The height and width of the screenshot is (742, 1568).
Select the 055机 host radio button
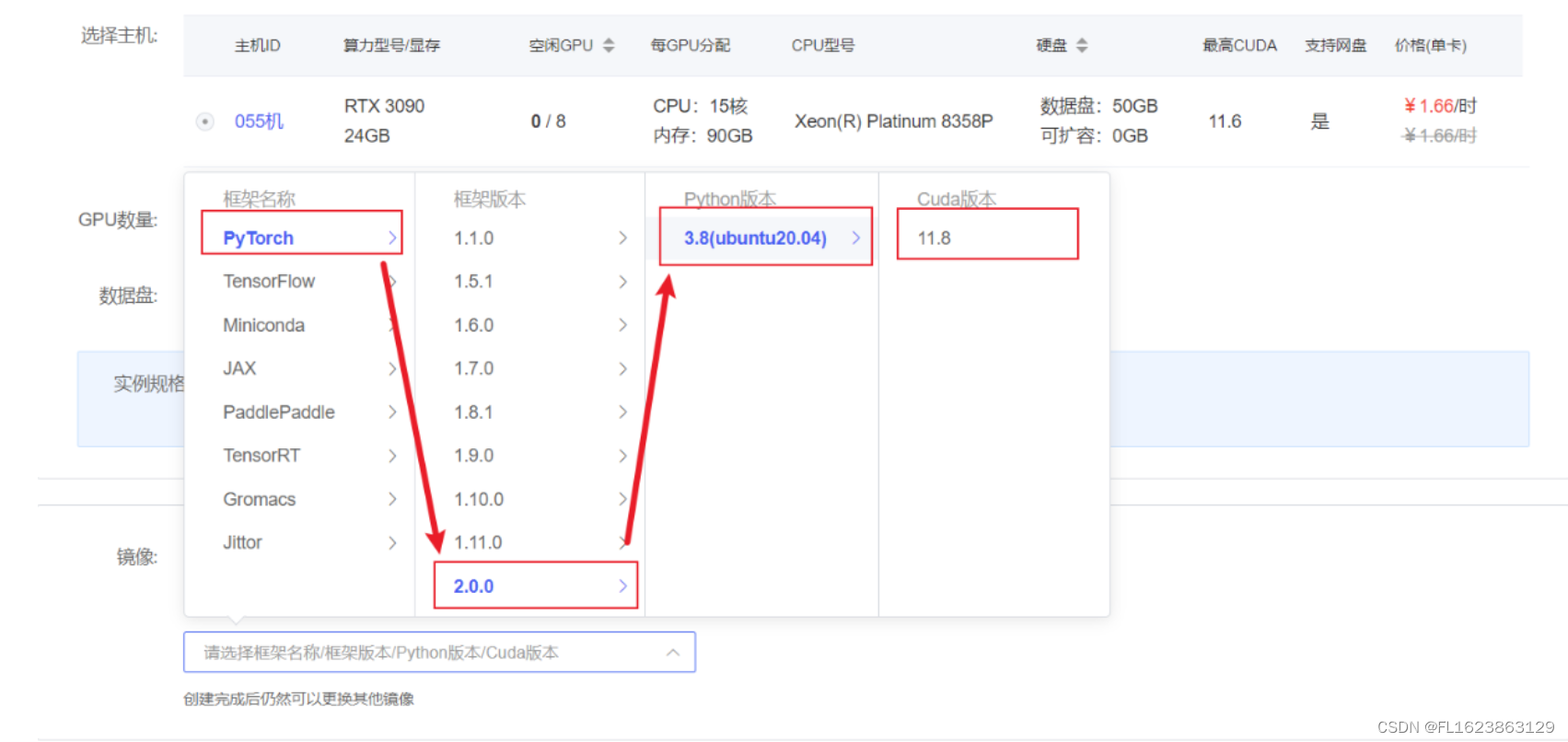tap(204, 122)
